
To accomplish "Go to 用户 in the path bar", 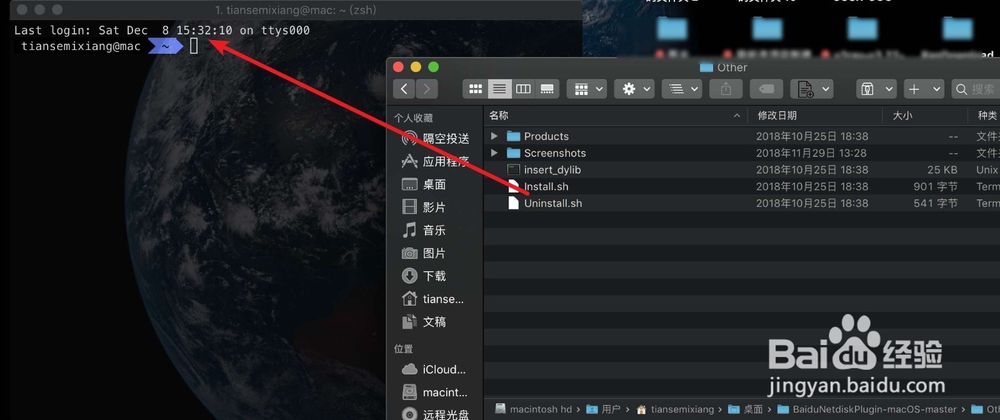I will pyautogui.click(x=603, y=409).
